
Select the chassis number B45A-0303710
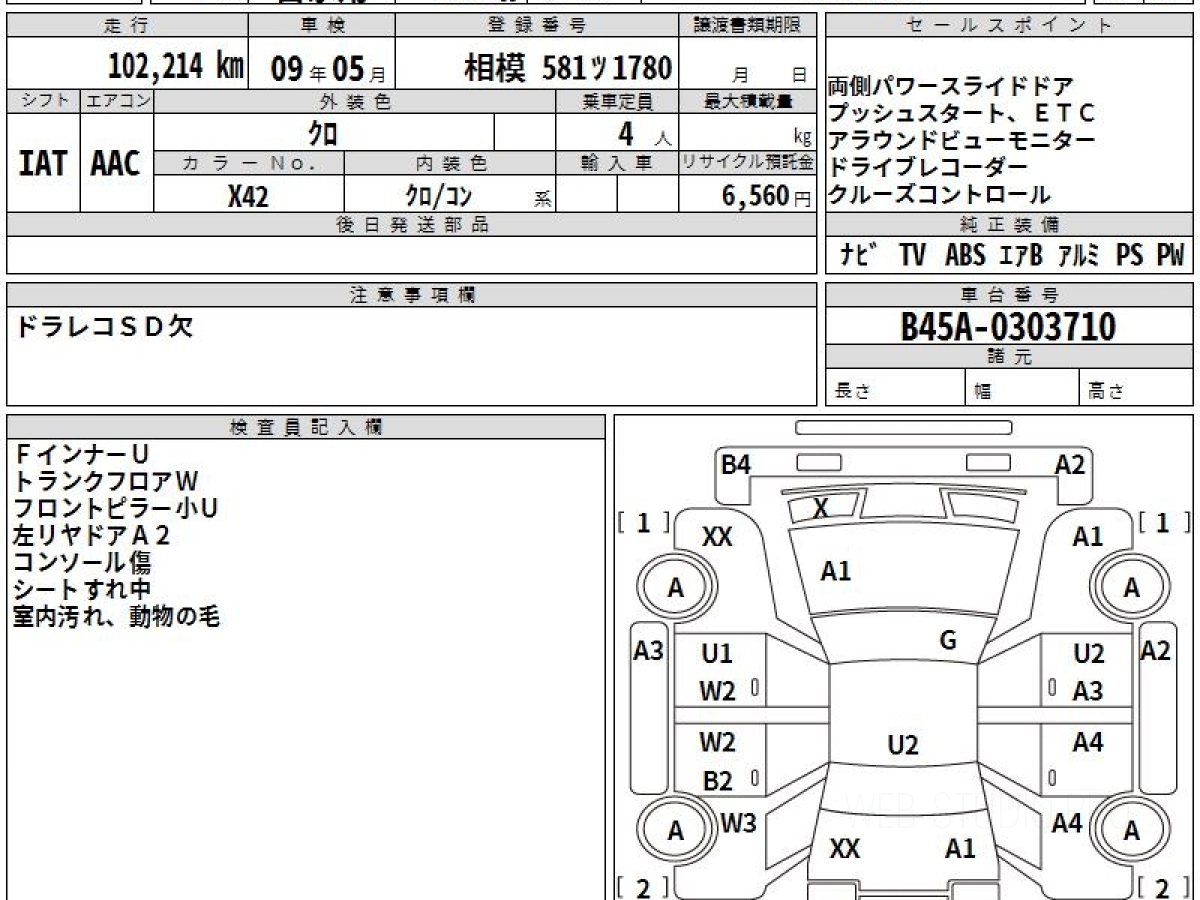tap(1008, 327)
